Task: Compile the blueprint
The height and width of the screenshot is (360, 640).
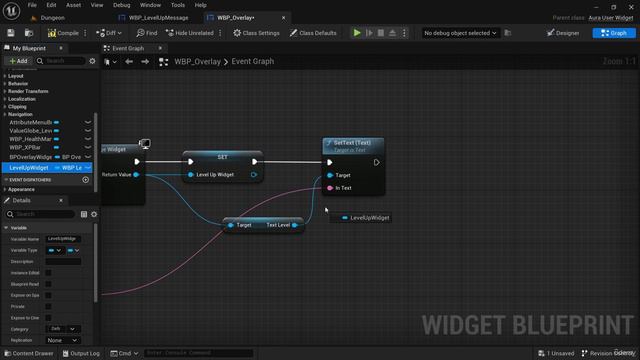Action: 63,33
